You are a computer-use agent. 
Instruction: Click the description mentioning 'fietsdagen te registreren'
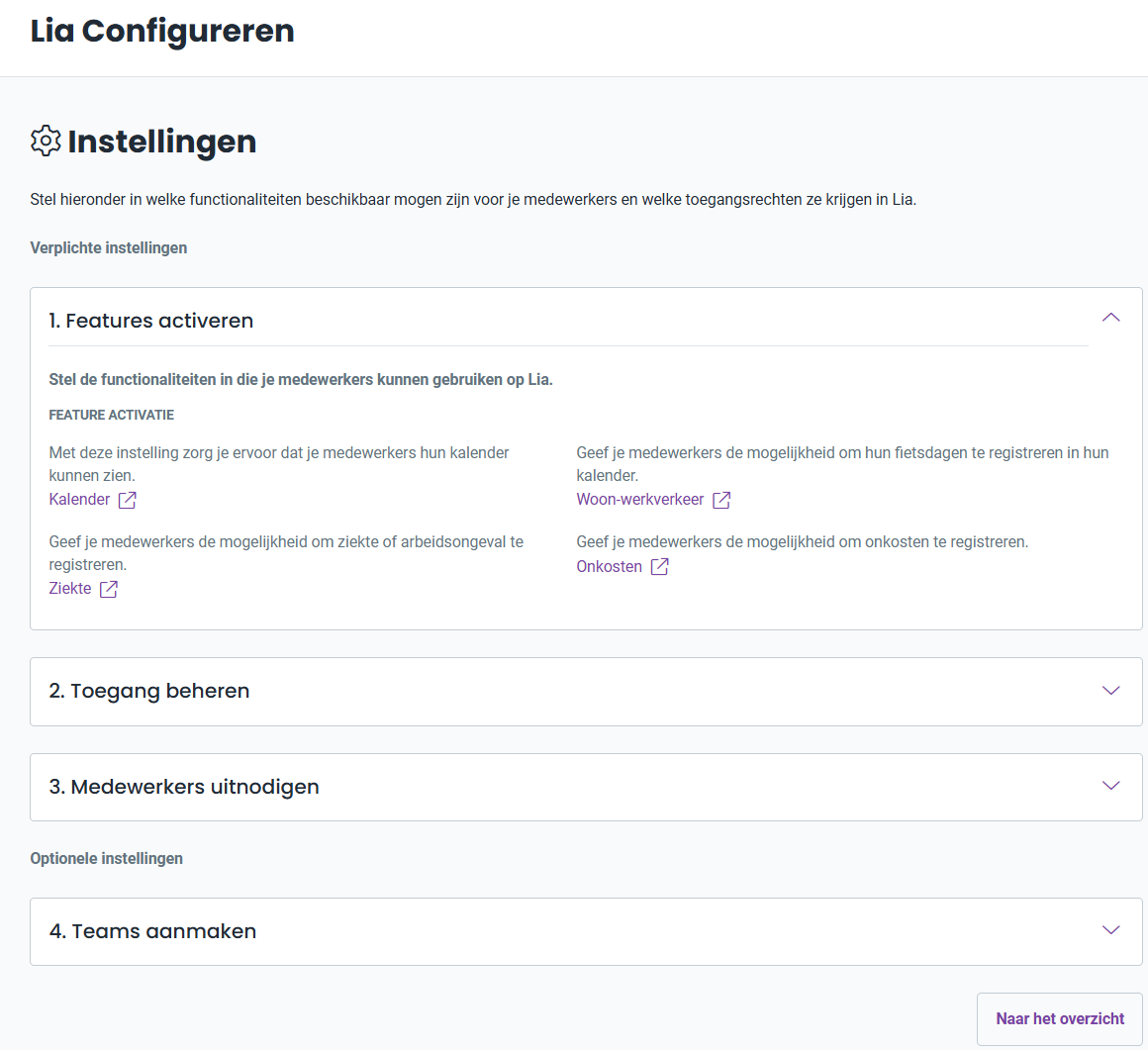843,464
